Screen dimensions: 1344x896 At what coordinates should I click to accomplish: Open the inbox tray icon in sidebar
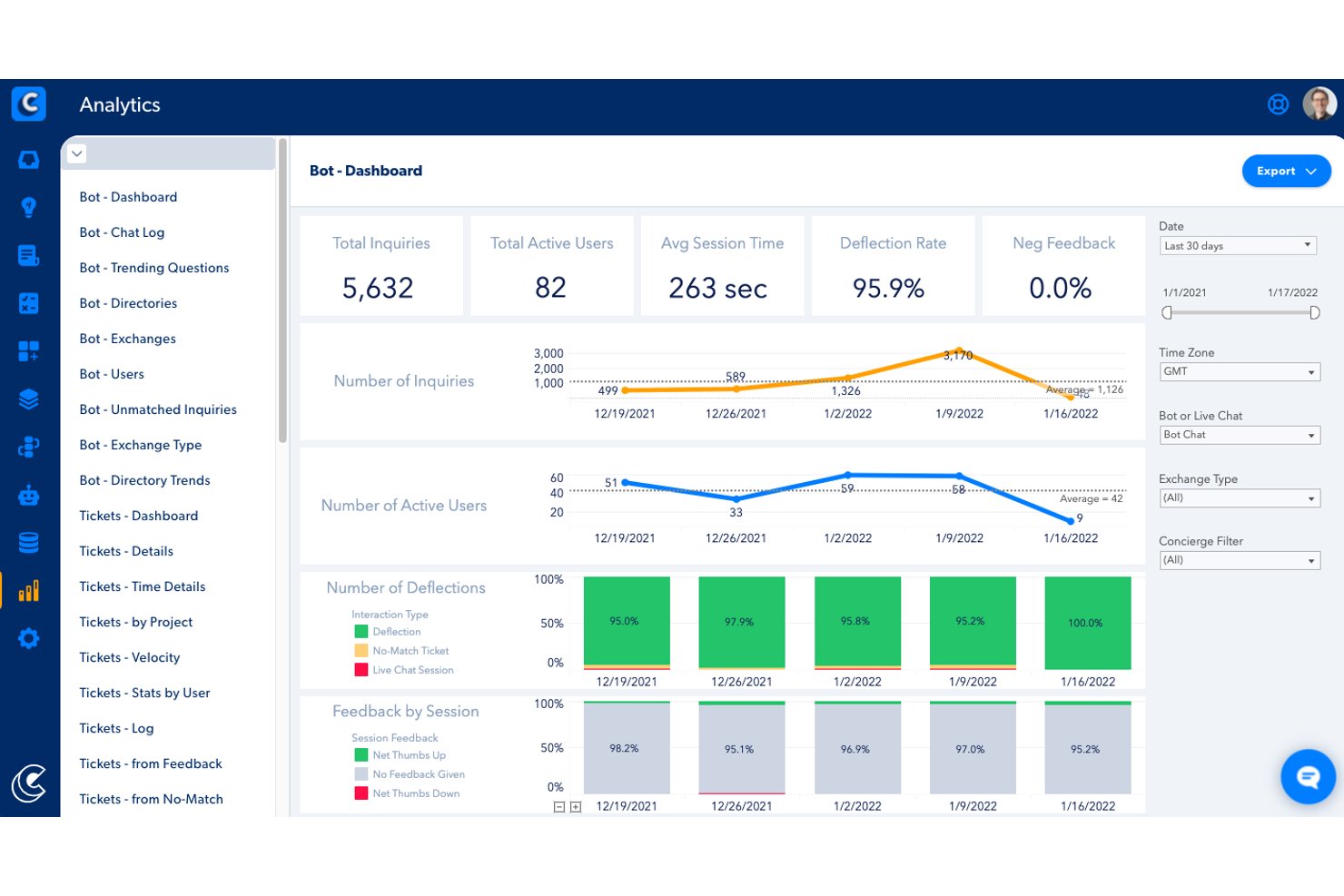click(x=29, y=160)
